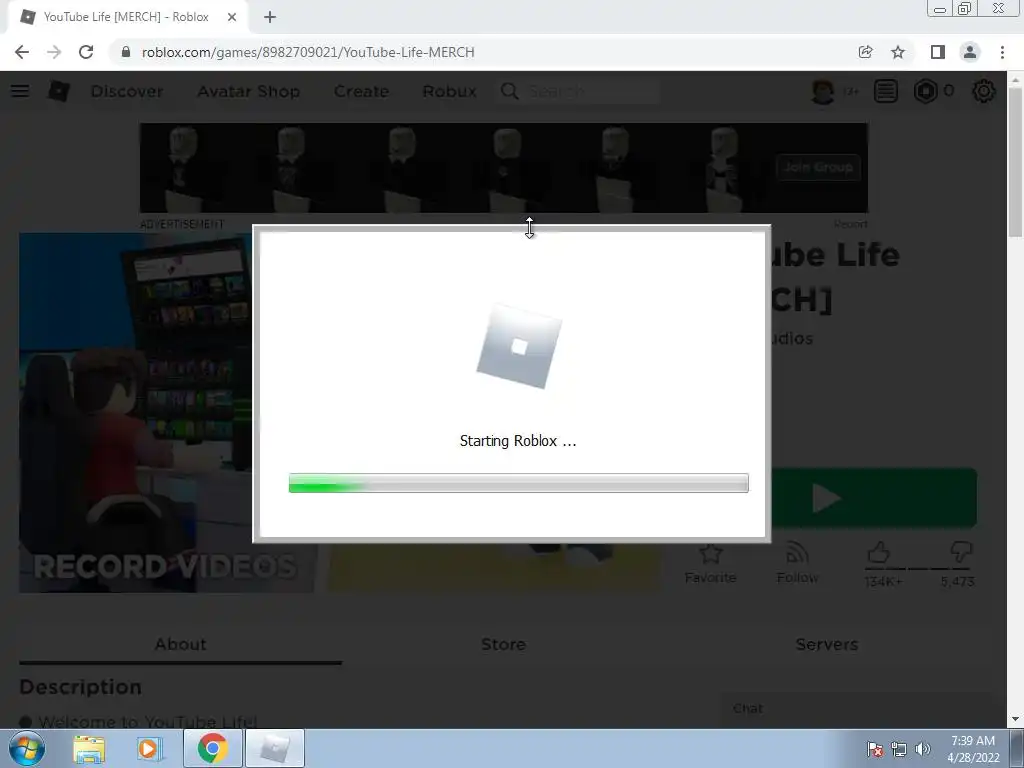Click the green Play game button
Image resolution: width=1024 pixels, height=768 pixels.
(x=874, y=498)
